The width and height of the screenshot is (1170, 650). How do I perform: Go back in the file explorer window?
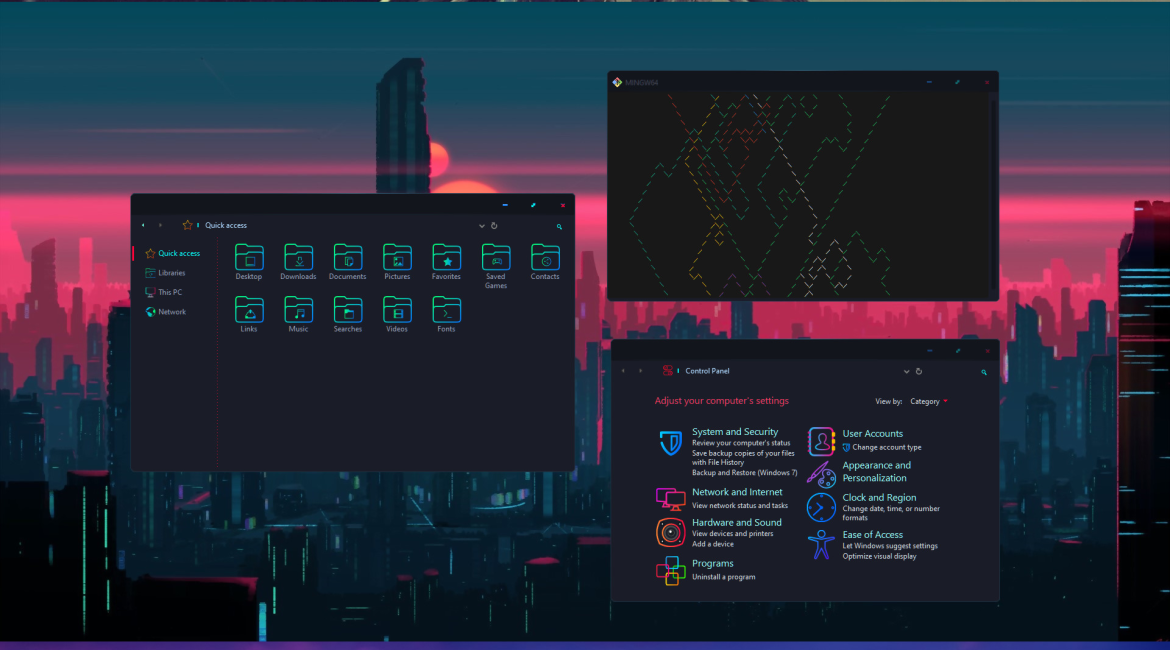pos(143,226)
